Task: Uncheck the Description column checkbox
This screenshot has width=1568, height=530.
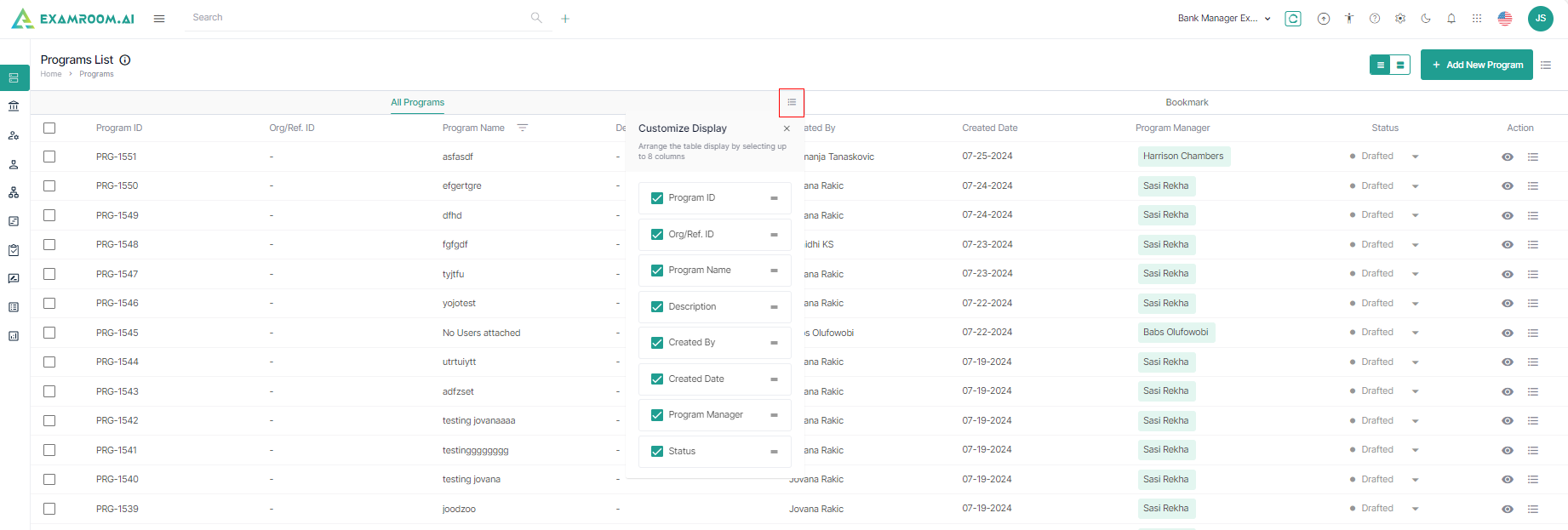Action: pos(657,306)
